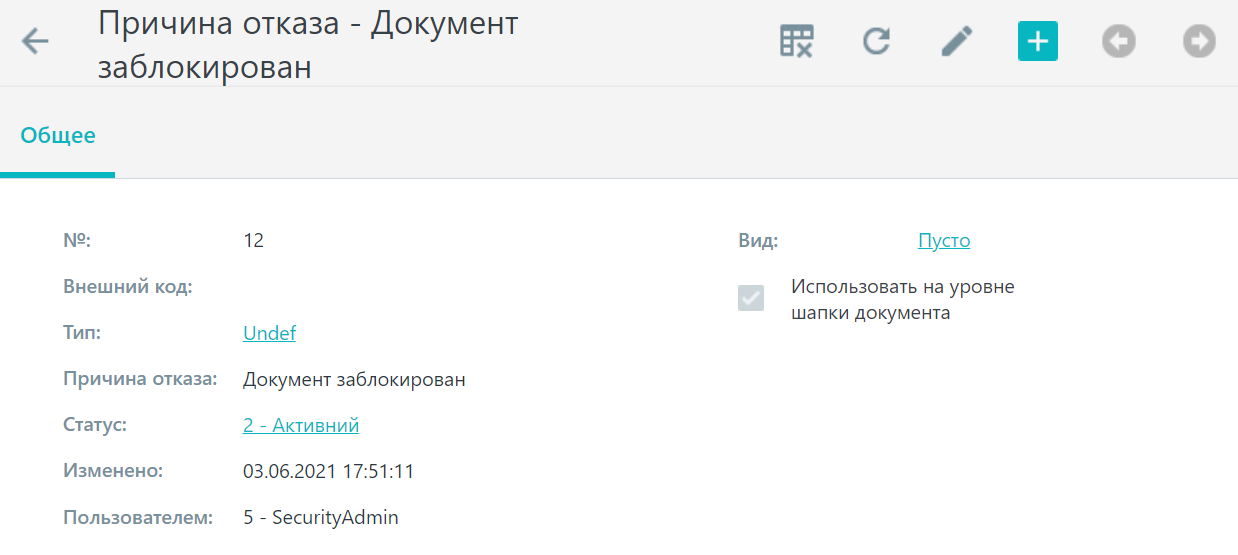The width and height of the screenshot is (1238, 555).
Task: Click the page title Причина отказа - Документ заблокирован
Action: (x=308, y=45)
